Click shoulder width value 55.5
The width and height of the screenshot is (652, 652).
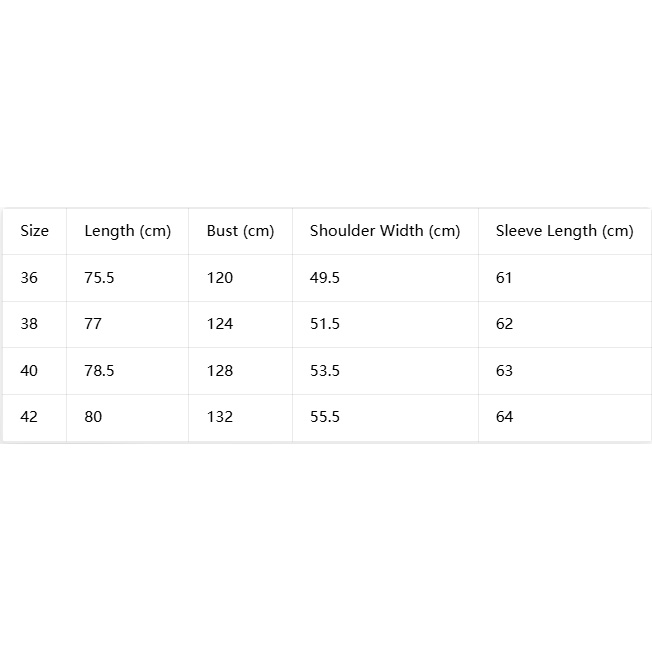325,417
